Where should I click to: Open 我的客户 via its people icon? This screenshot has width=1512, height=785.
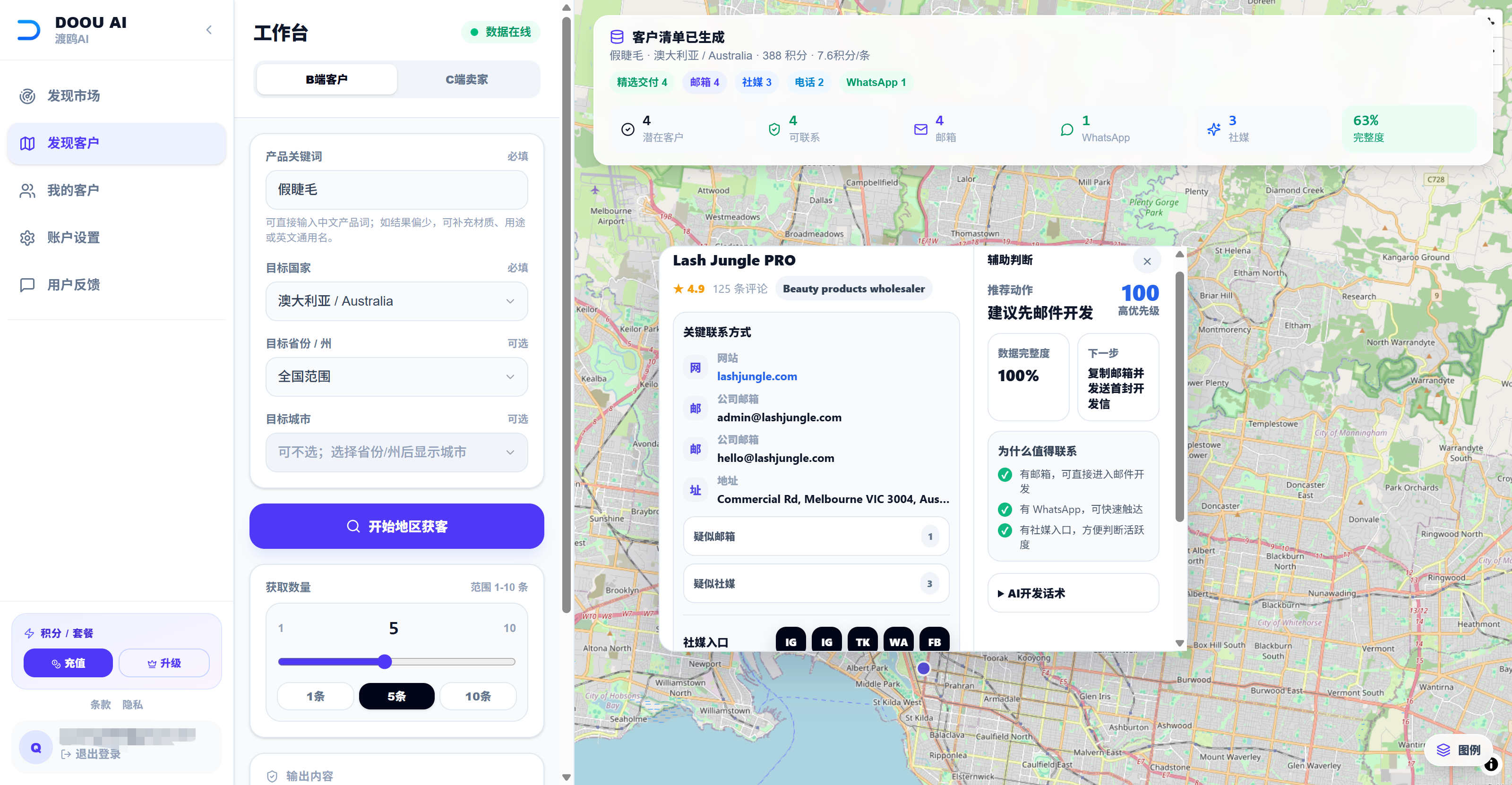[27, 191]
